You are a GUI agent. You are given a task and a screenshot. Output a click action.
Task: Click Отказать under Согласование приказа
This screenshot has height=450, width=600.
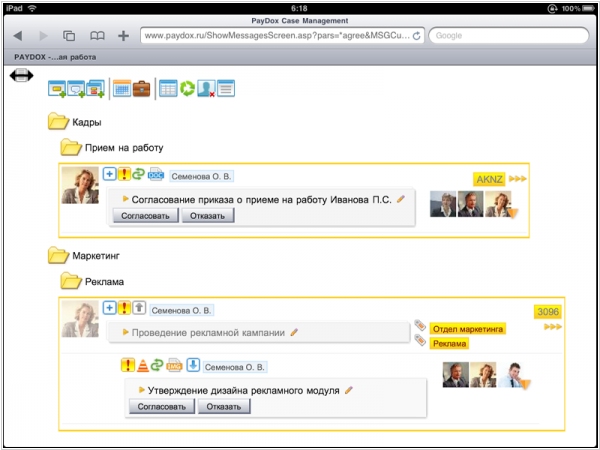207,215
